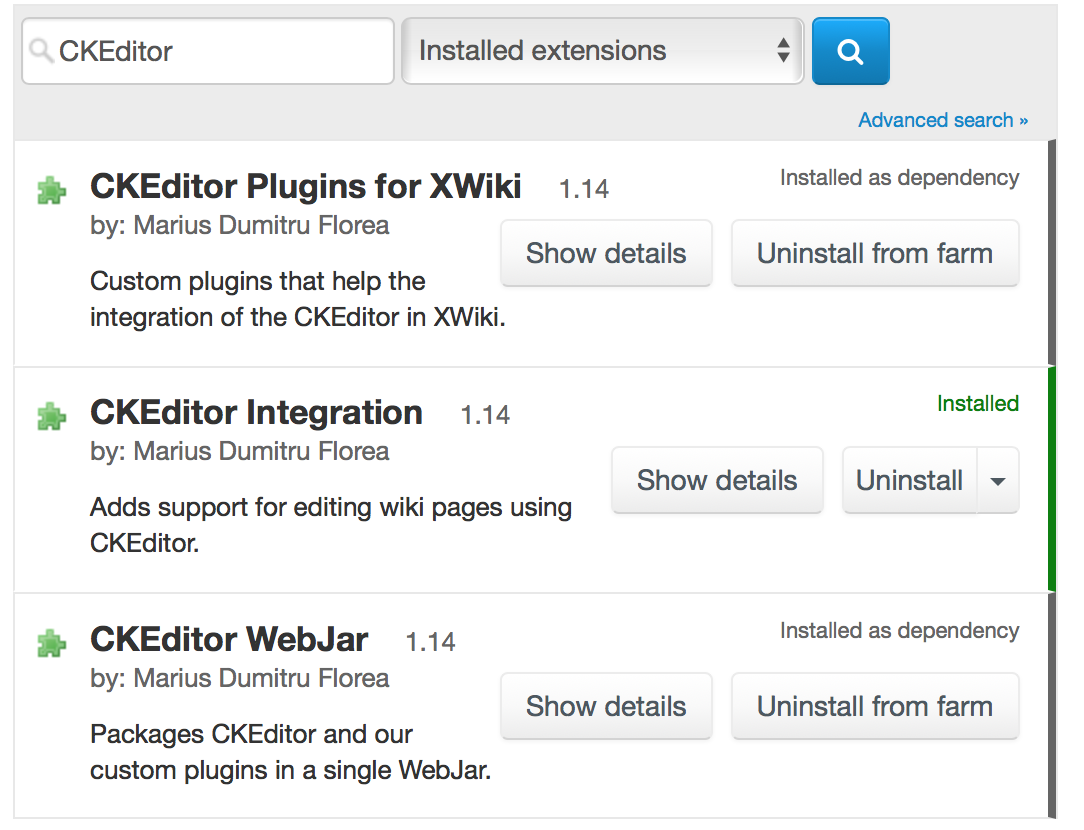
Task: Click version 1.14 next to CKEditor Integration
Action: point(485,415)
